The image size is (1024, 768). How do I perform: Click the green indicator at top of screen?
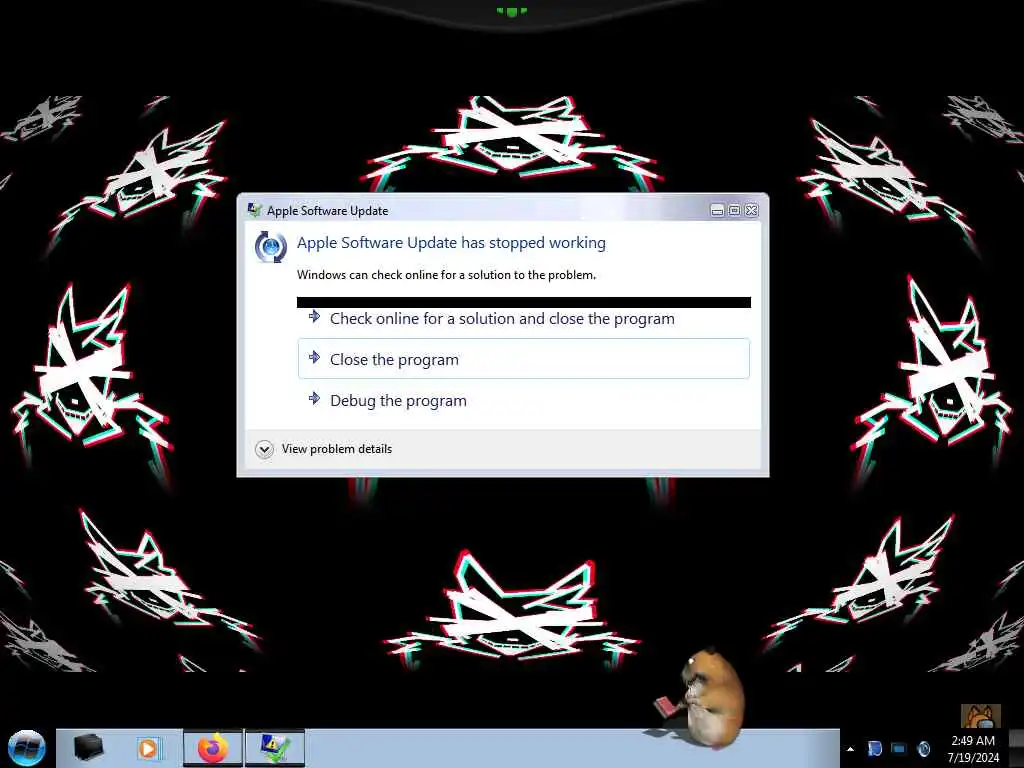[x=511, y=11]
